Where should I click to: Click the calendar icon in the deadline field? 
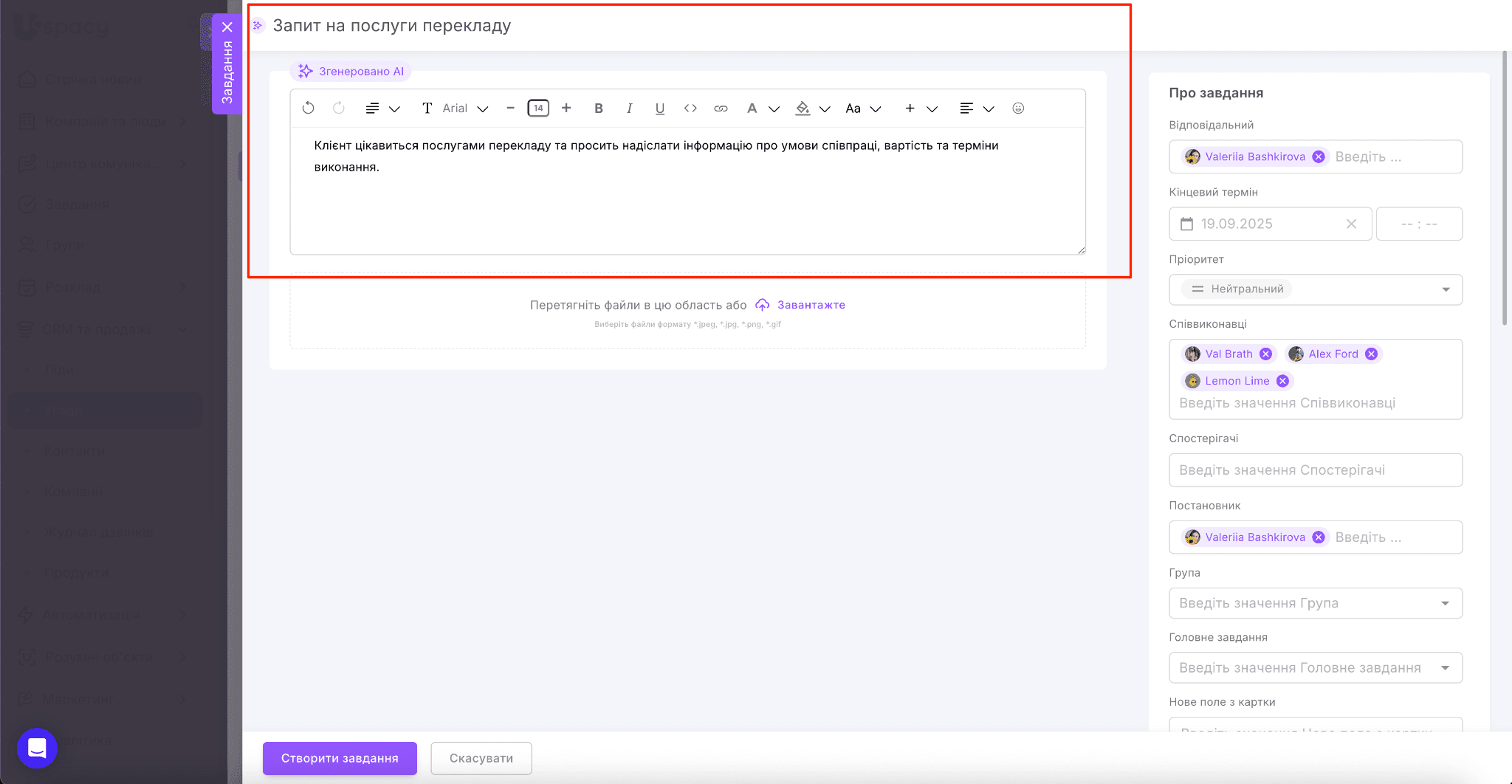click(x=1186, y=224)
